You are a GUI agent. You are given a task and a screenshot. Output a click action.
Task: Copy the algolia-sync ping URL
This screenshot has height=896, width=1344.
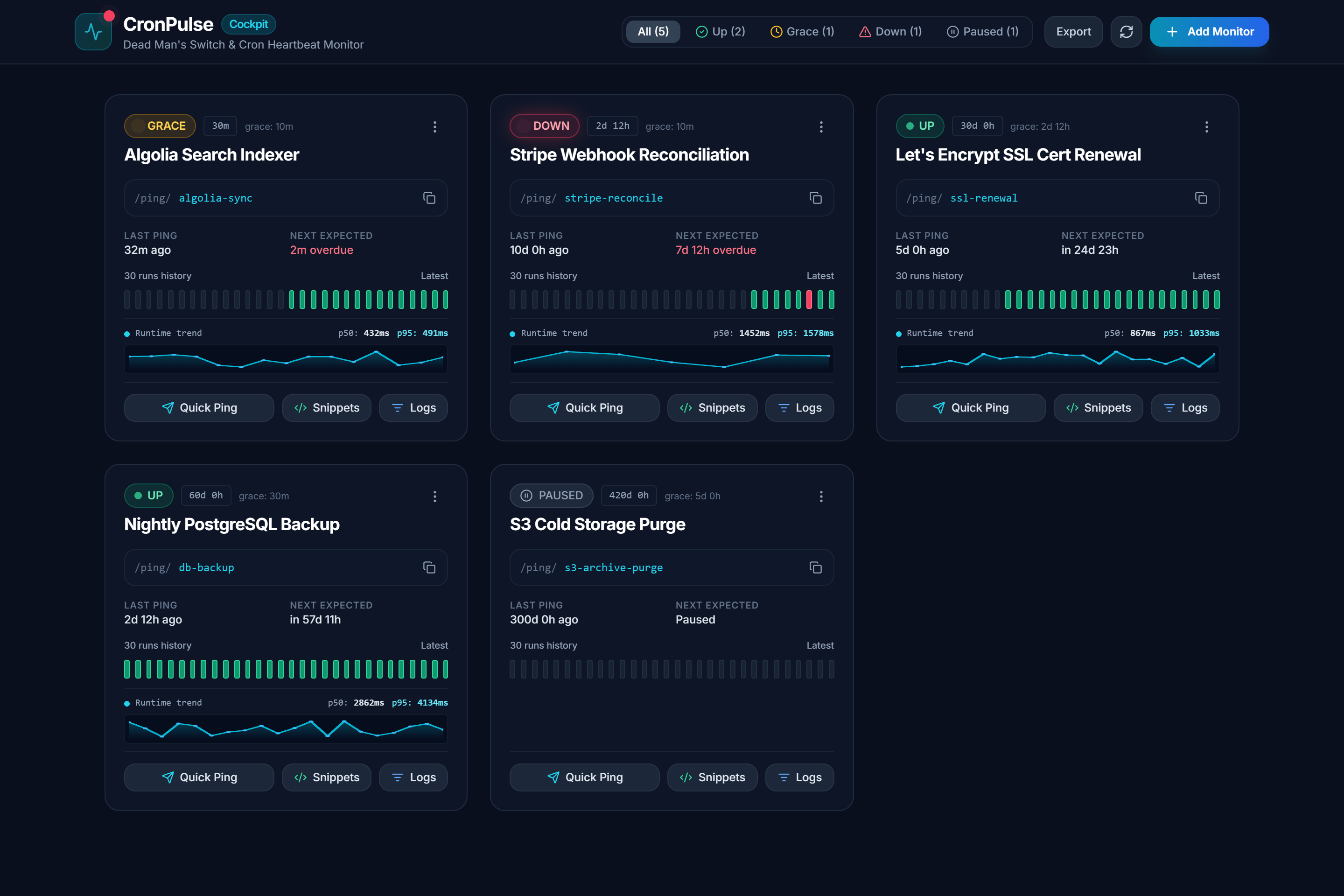click(429, 198)
